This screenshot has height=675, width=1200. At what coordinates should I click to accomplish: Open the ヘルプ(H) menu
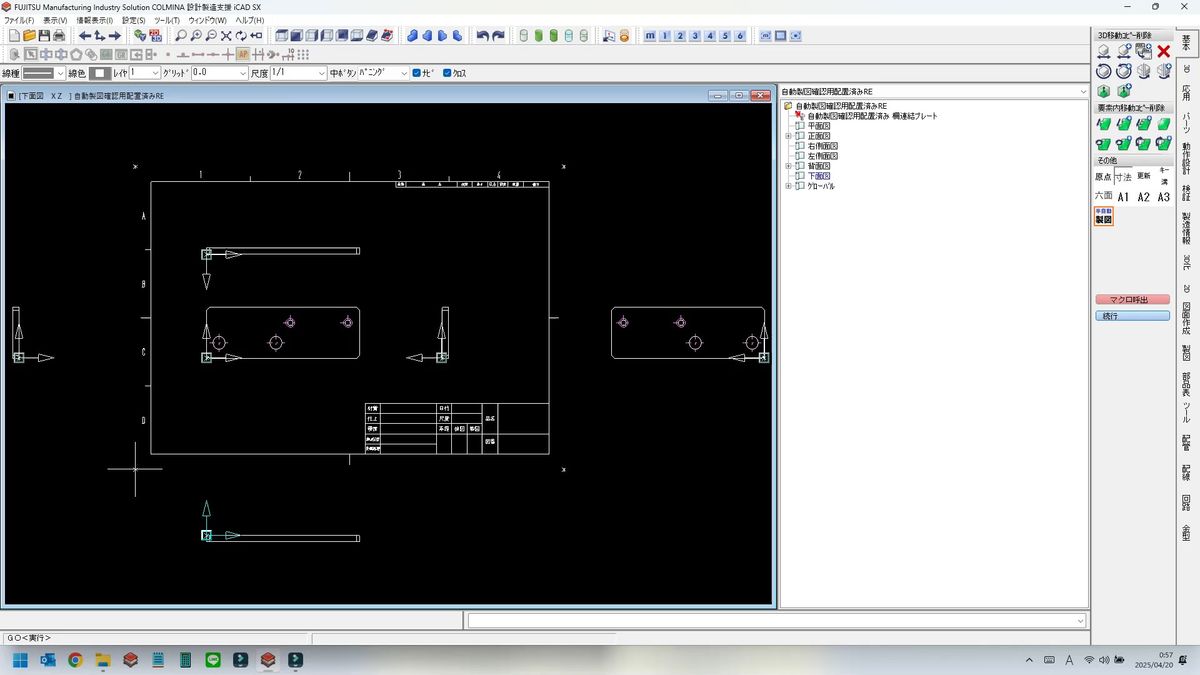[x=250, y=20]
